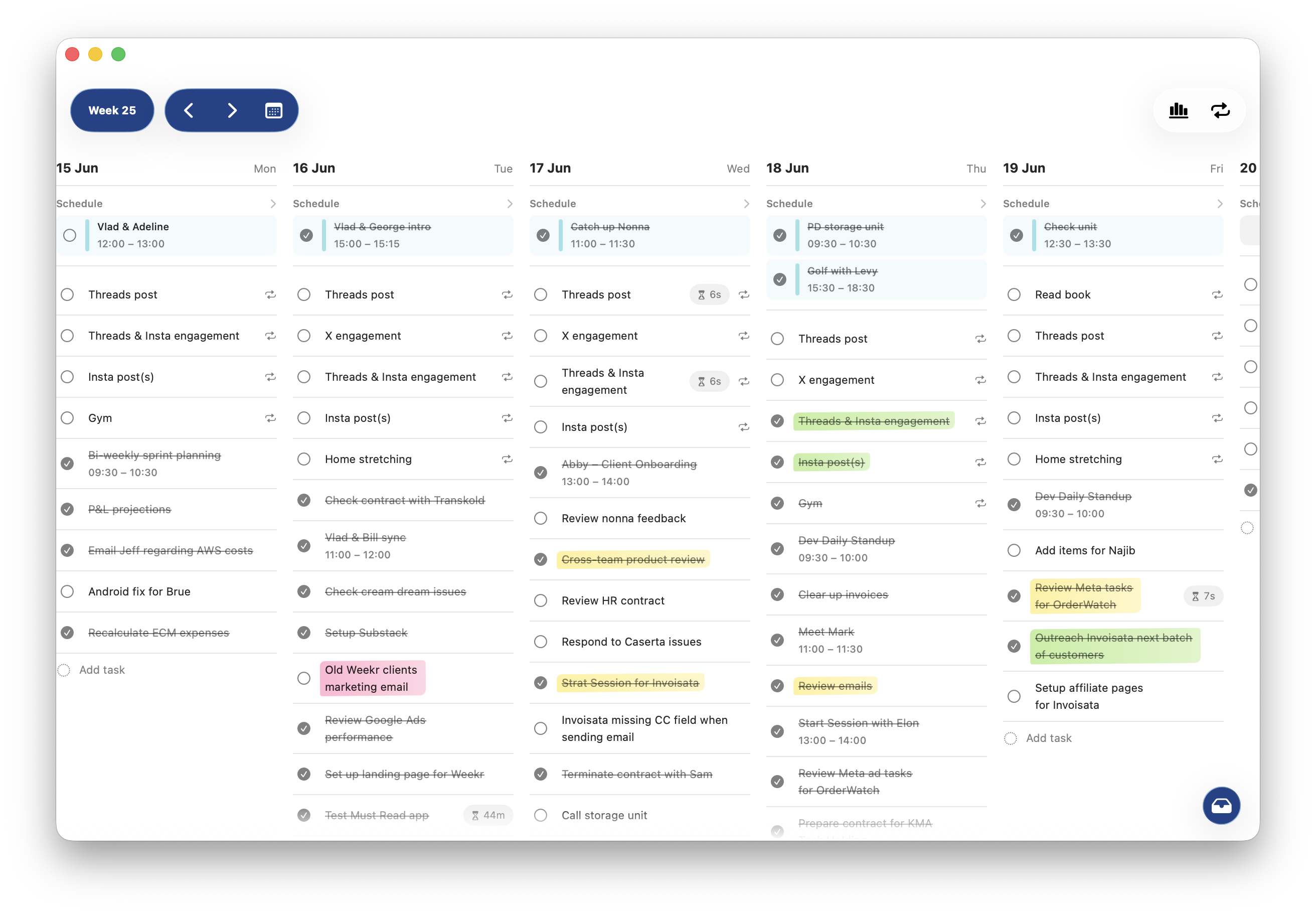Open Check unit schedule event

pos(1113,235)
